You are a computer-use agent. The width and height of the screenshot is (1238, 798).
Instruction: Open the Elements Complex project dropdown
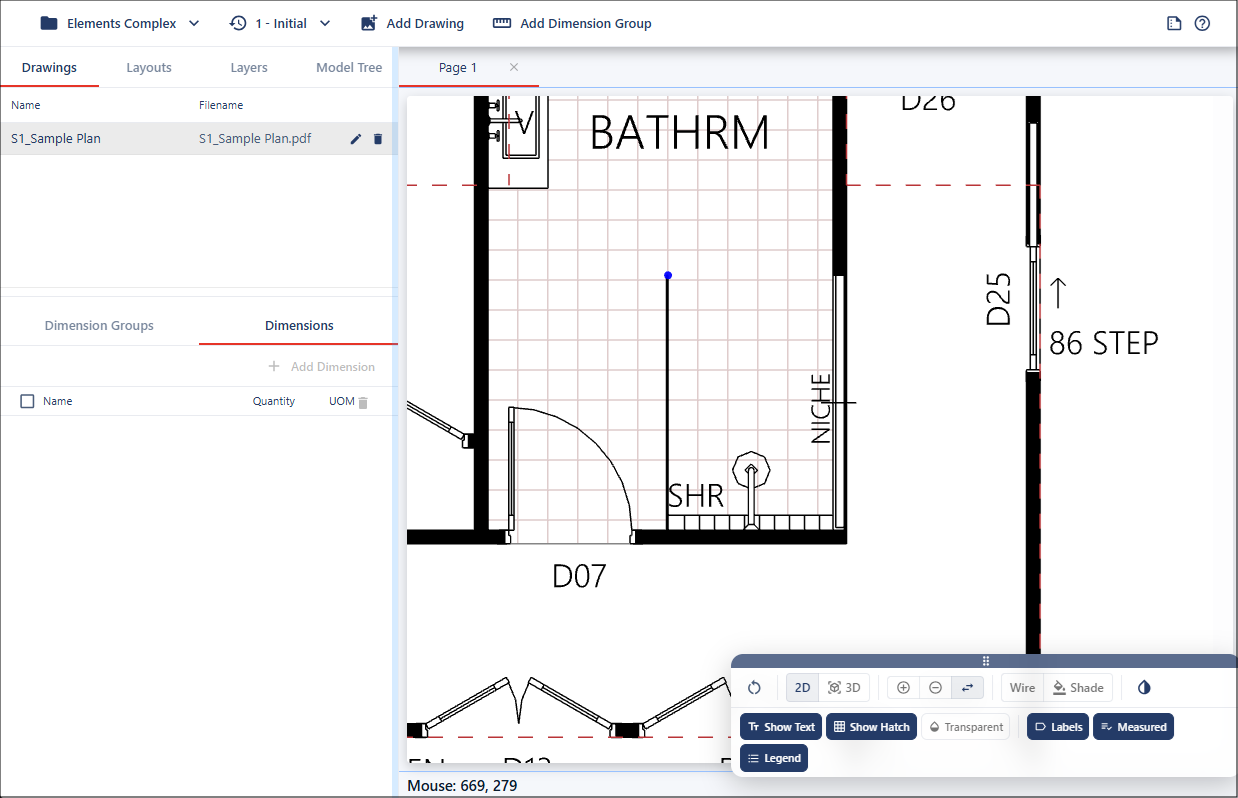(120, 23)
